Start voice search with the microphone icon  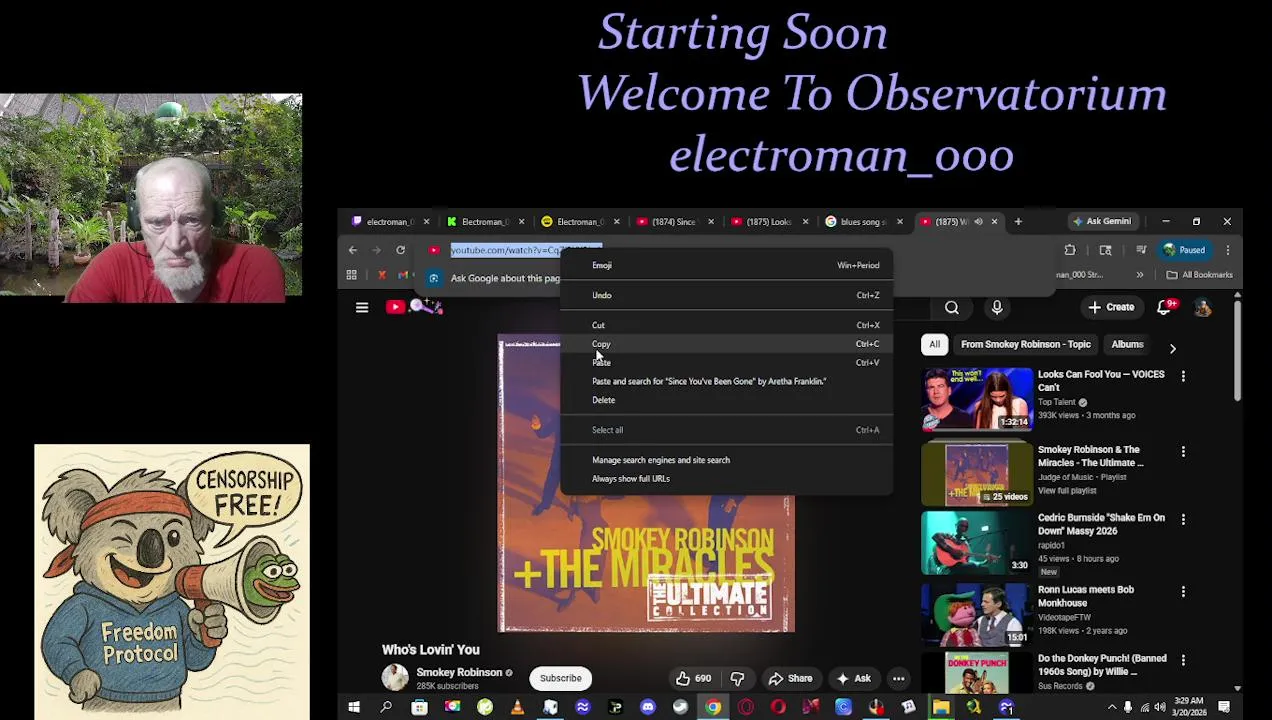(997, 308)
